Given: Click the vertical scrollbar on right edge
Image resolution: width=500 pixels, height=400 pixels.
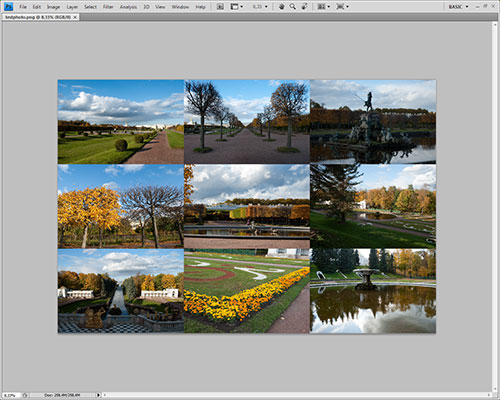Looking at the screenshot, I should 495,207.
